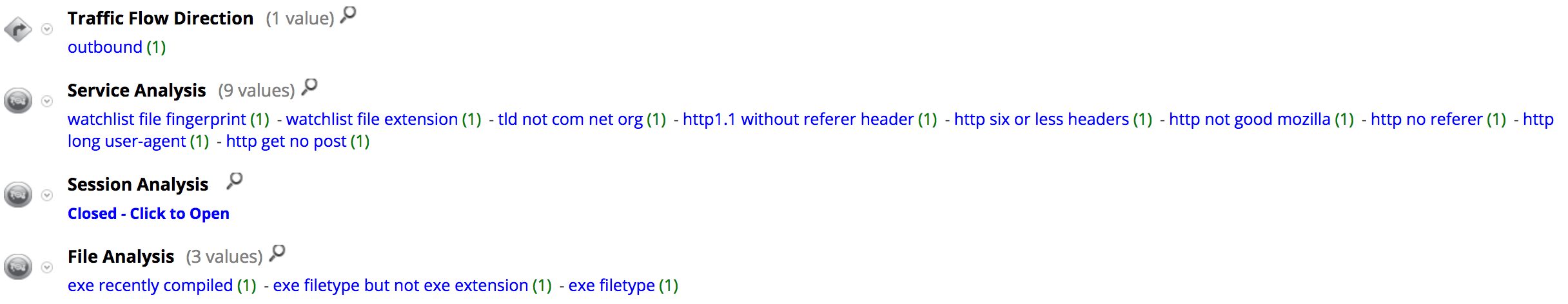This screenshot has height=304, width=1568.
Task: Click the Service Analysis category icon
Action: pyautogui.click(x=18, y=101)
